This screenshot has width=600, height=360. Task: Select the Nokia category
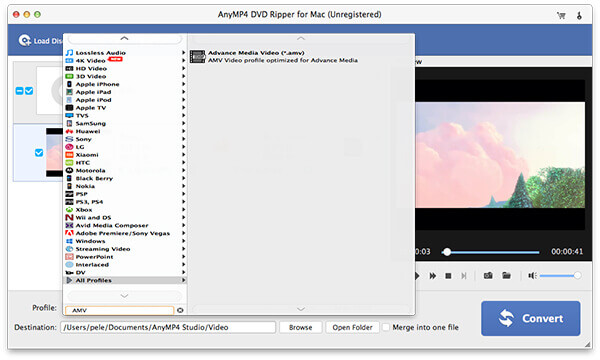tap(125, 186)
